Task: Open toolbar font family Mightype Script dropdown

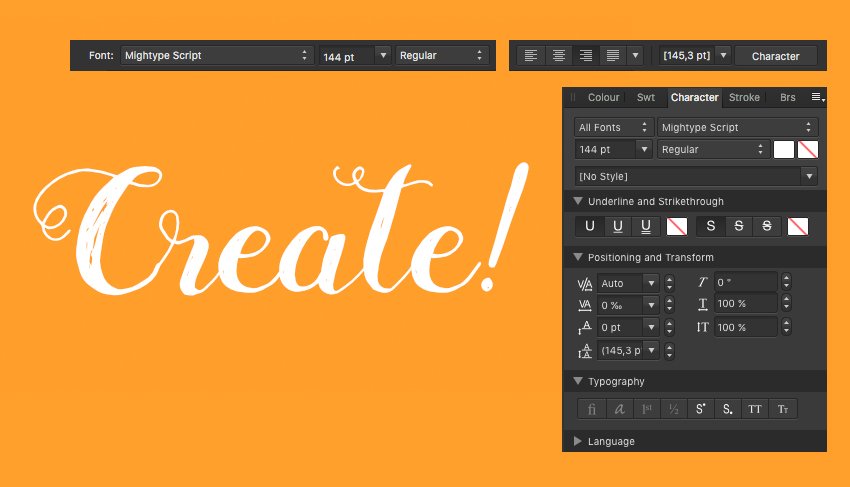Action: coord(217,55)
